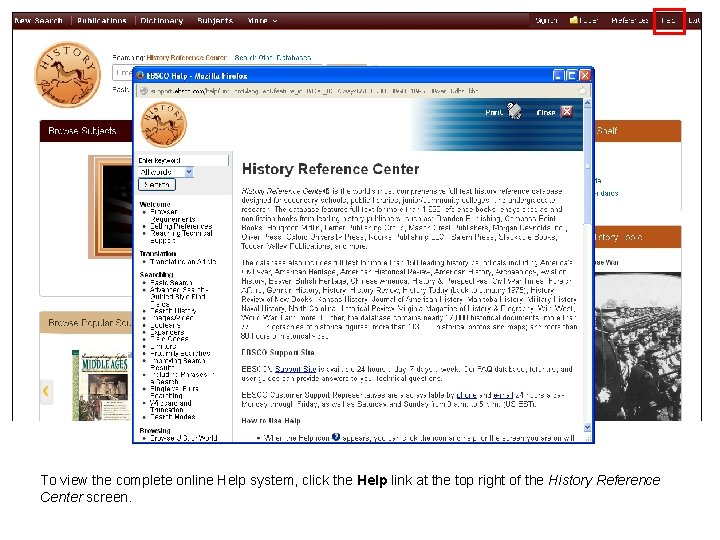Click the bookmark star in the address bar
This screenshot has height=540, width=720.
tap(582, 91)
